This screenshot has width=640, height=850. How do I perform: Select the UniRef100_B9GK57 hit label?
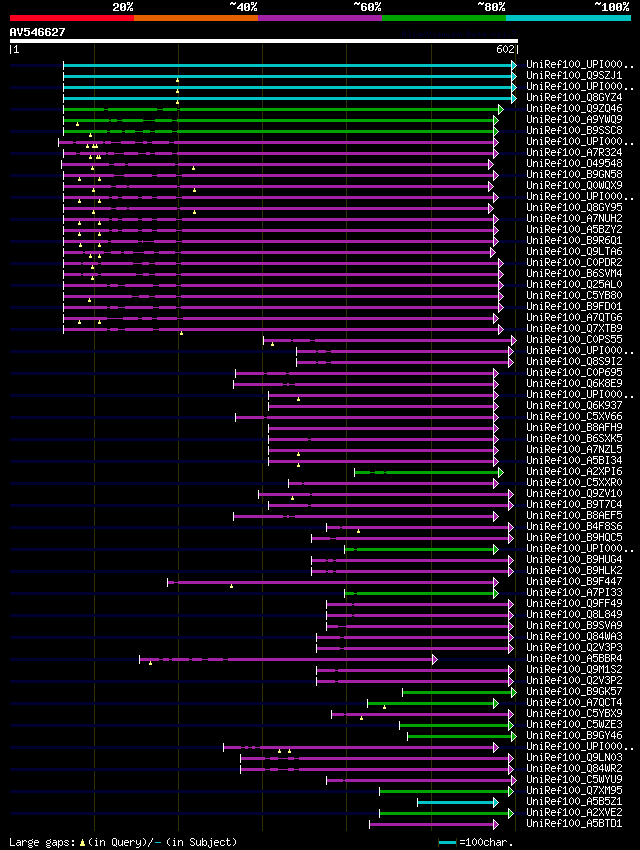[574, 692]
